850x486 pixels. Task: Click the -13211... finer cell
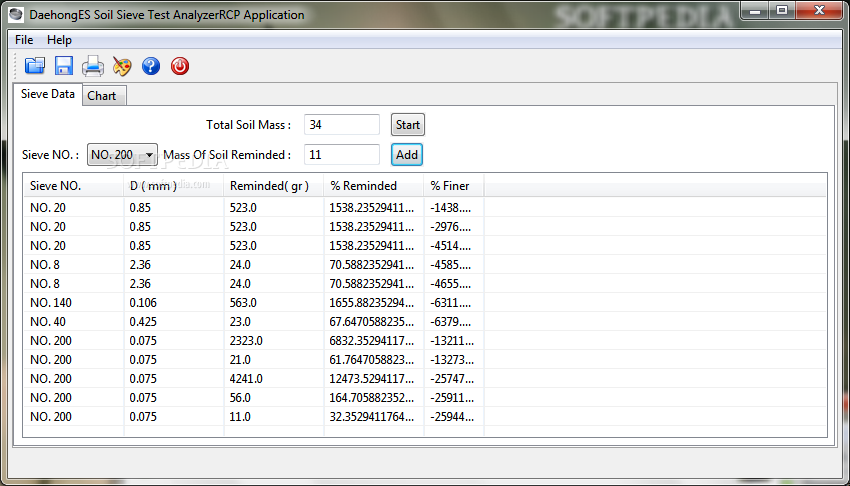pos(454,341)
